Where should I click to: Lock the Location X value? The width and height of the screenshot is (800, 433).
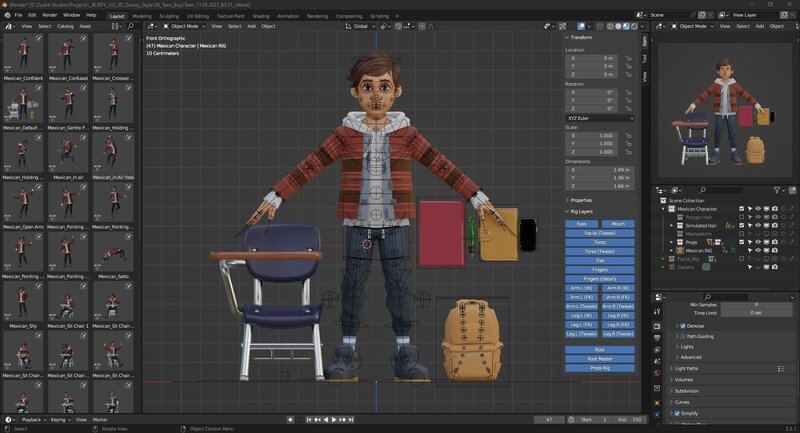click(x=627, y=59)
